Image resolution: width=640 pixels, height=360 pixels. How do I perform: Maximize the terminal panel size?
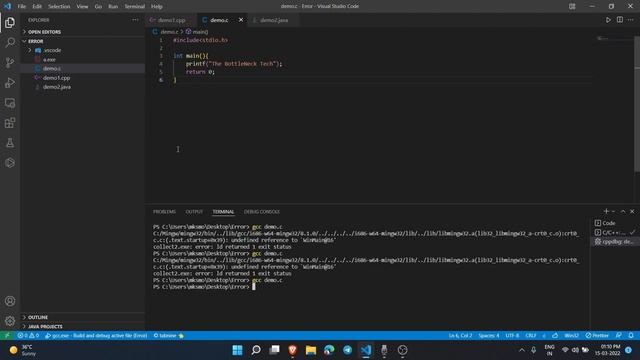tap(623, 211)
